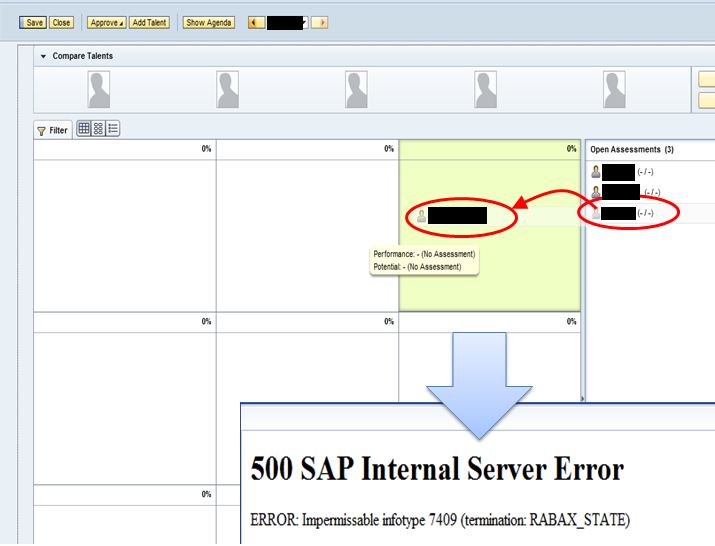Click second person icon in Open Assessments
This screenshot has height=546, width=715.
596,192
